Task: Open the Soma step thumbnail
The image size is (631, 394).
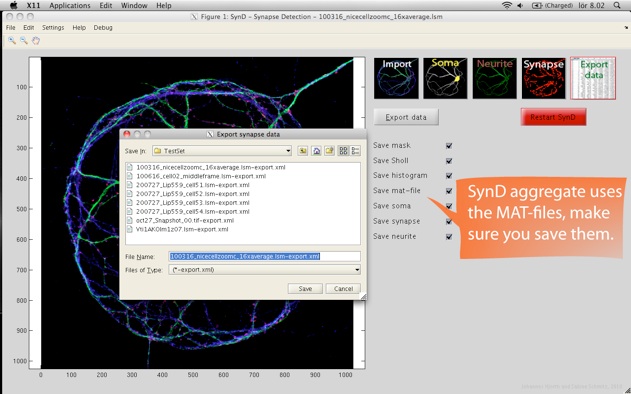Action: coord(445,78)
